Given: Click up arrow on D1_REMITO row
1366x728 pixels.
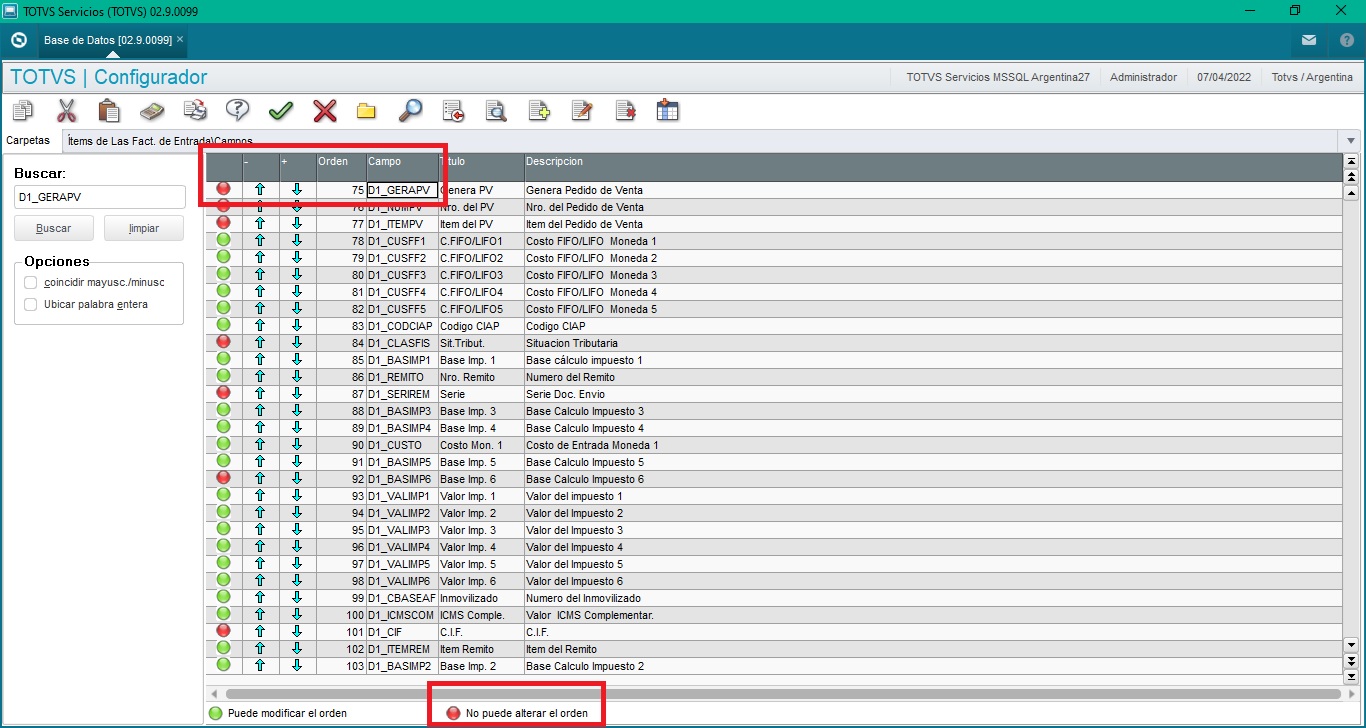Looking at the screenshot, I should 260,377.
